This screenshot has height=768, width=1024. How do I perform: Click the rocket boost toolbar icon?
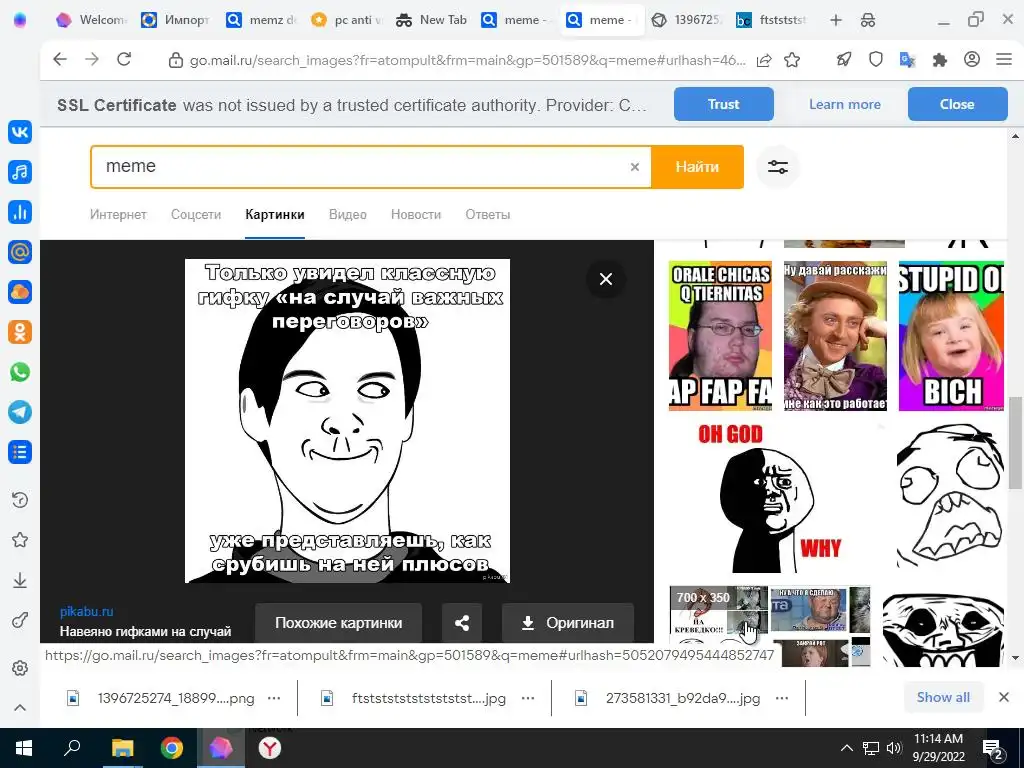[844, 59]
